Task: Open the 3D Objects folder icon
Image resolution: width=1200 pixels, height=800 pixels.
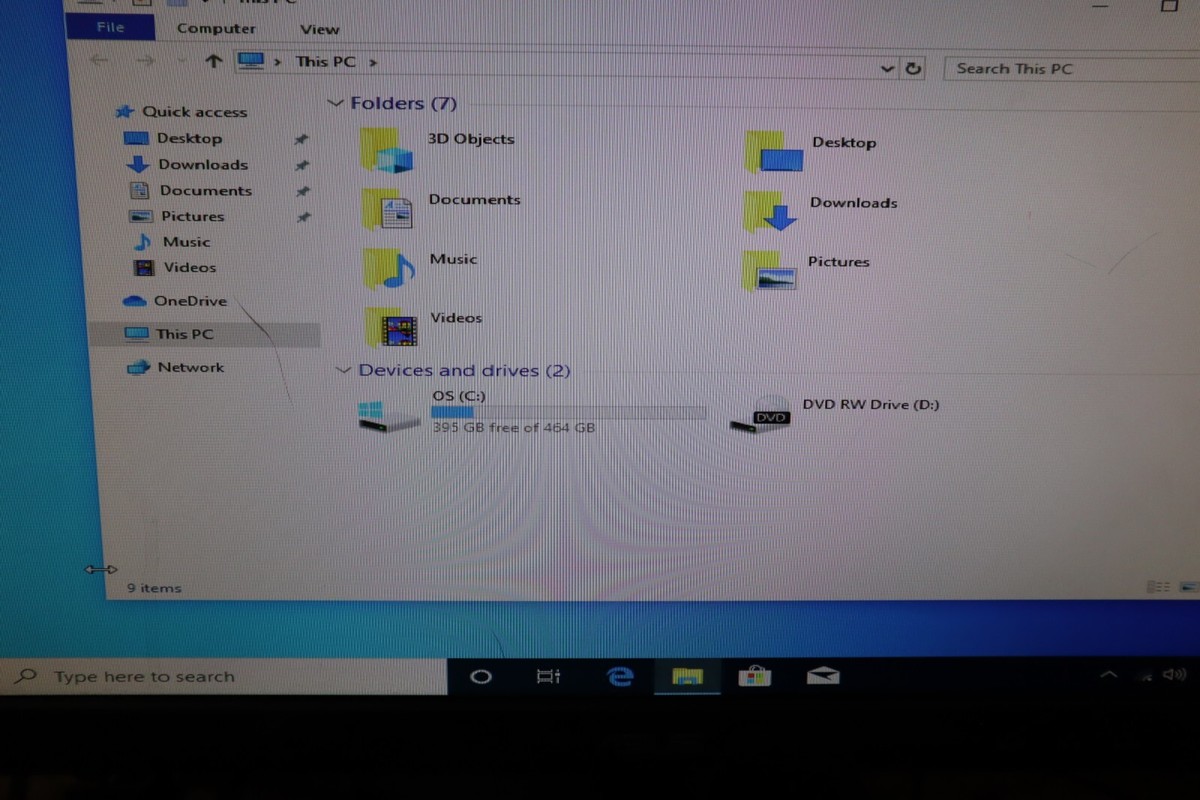Action: (386, 150)
